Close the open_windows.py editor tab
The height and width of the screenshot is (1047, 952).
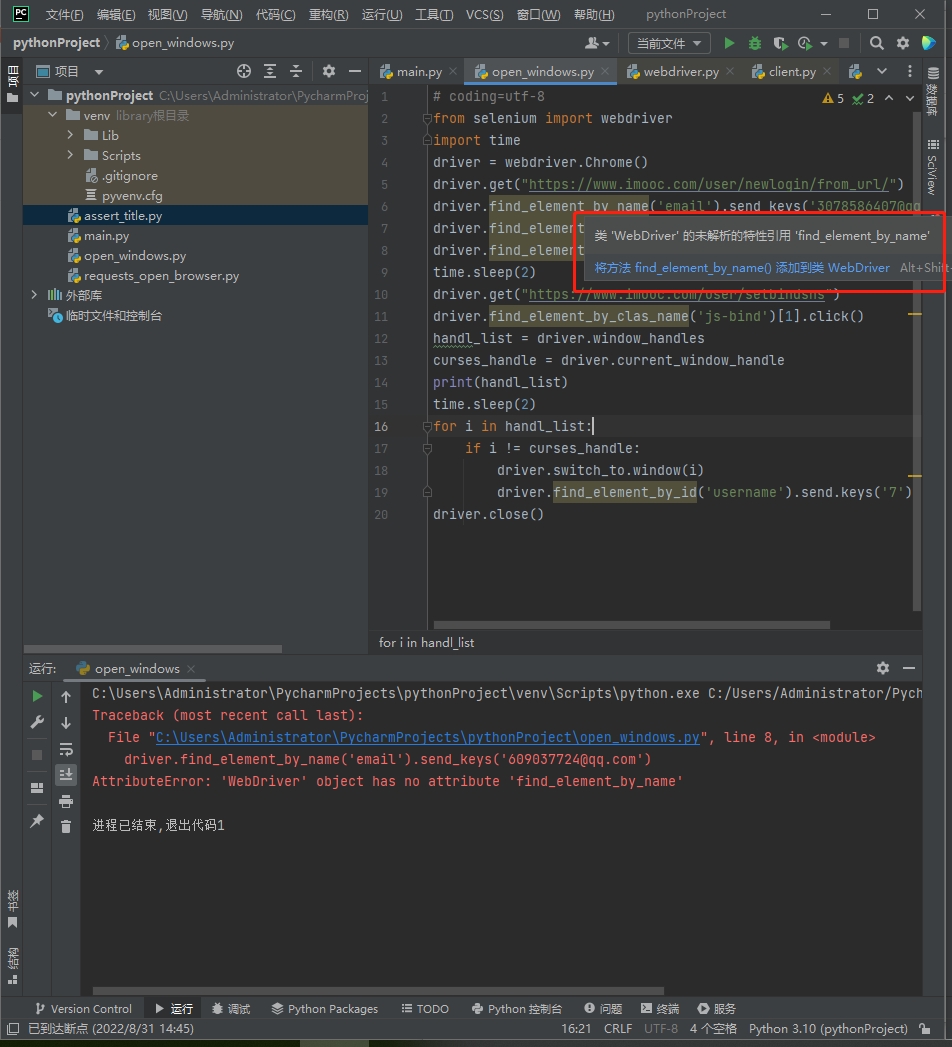605,71
